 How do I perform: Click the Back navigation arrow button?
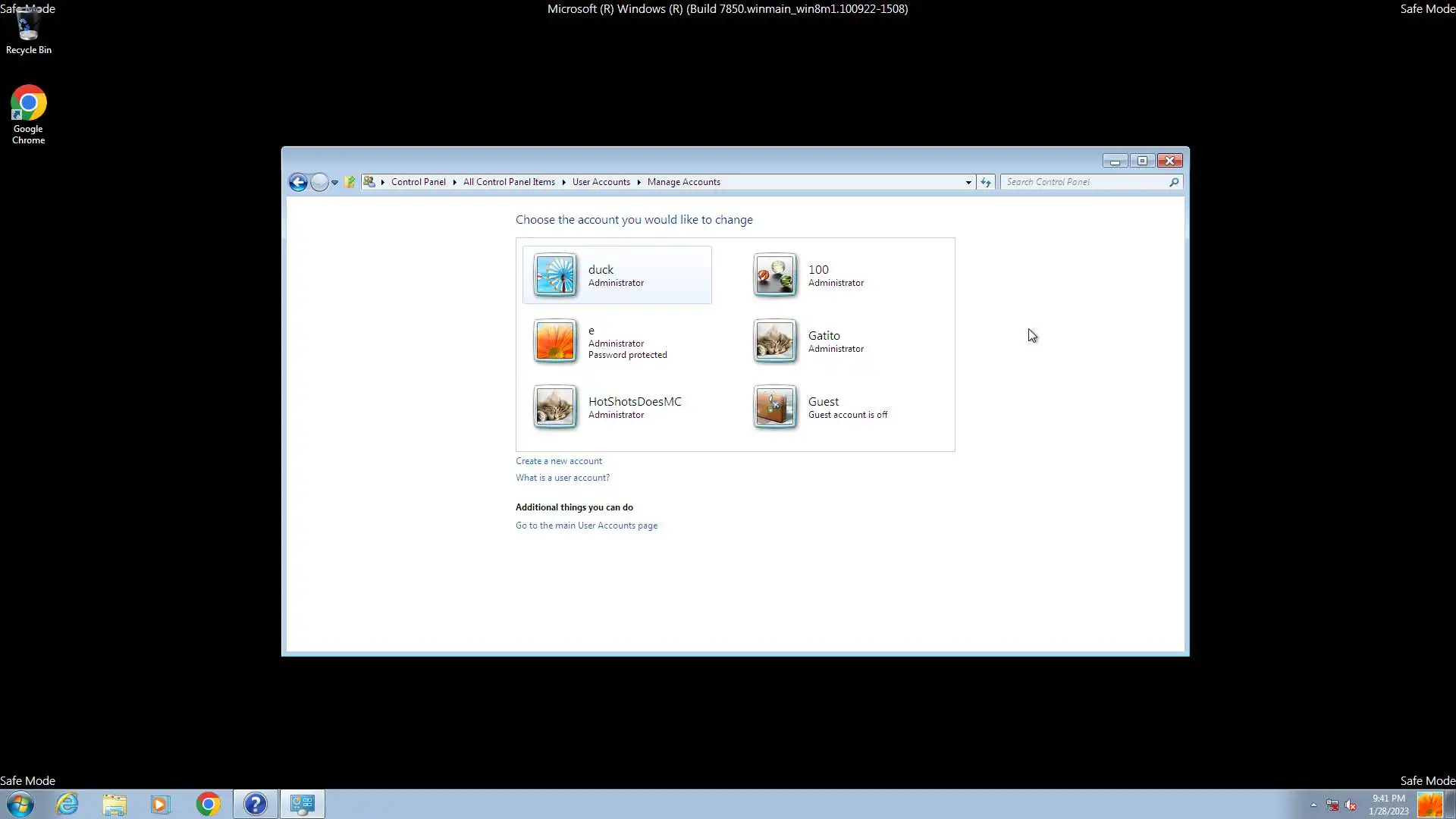tap(298, 182)
